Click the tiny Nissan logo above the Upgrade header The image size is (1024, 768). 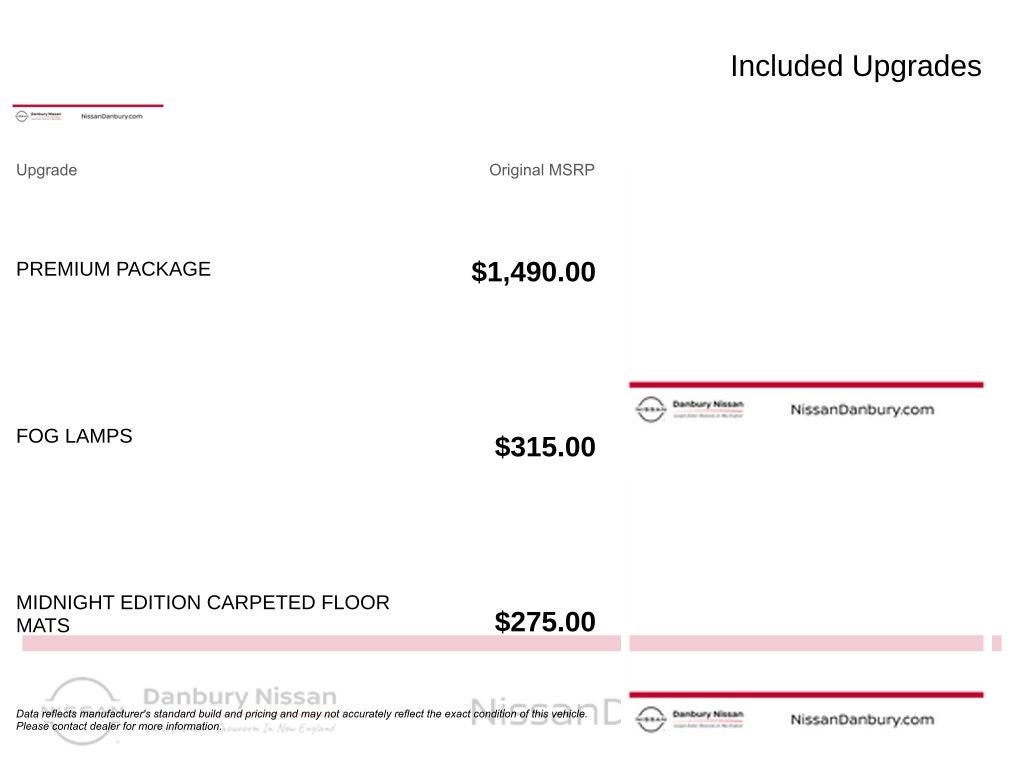pos(22,116)
